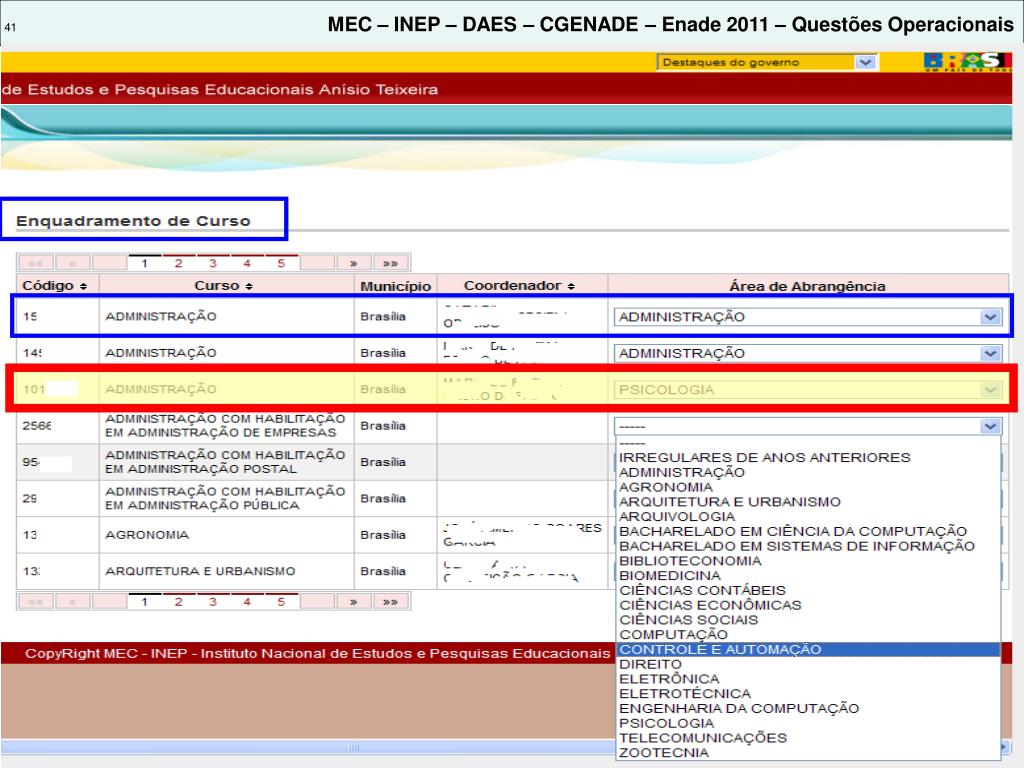1024x768 pixels.
Task: Select BACHARELADO EM CIÊNCIA DA COMPUTAÇÃO option
Action: click(x=808, y=531)
